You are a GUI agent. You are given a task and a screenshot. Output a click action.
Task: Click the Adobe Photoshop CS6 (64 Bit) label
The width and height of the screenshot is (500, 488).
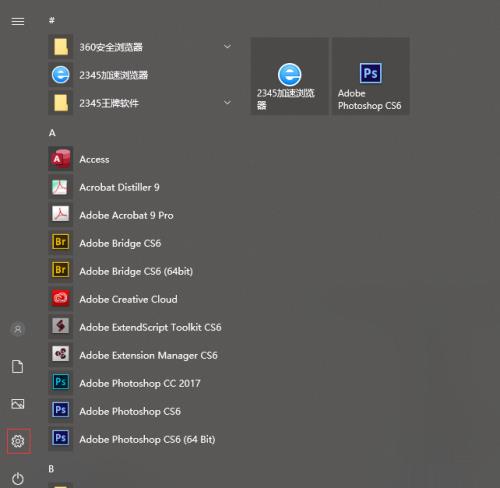[x=147, y=439]
